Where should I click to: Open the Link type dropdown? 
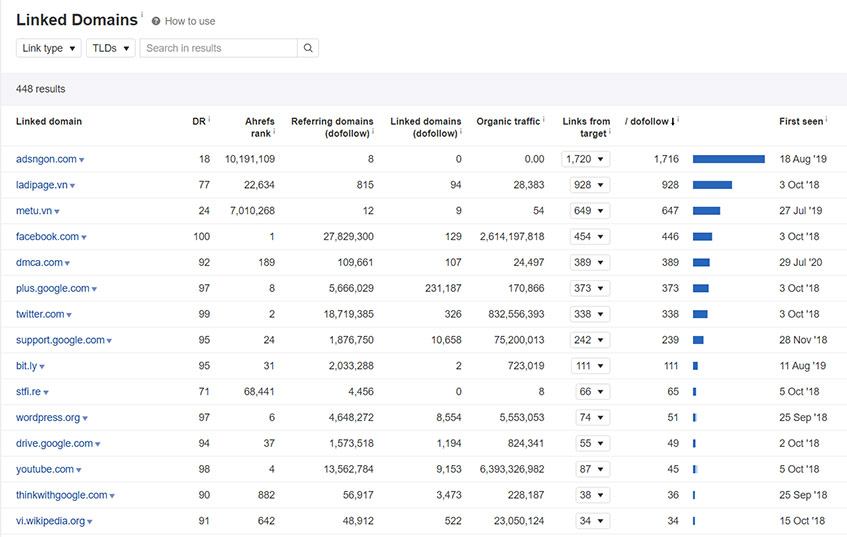click(x=49, y=48)
